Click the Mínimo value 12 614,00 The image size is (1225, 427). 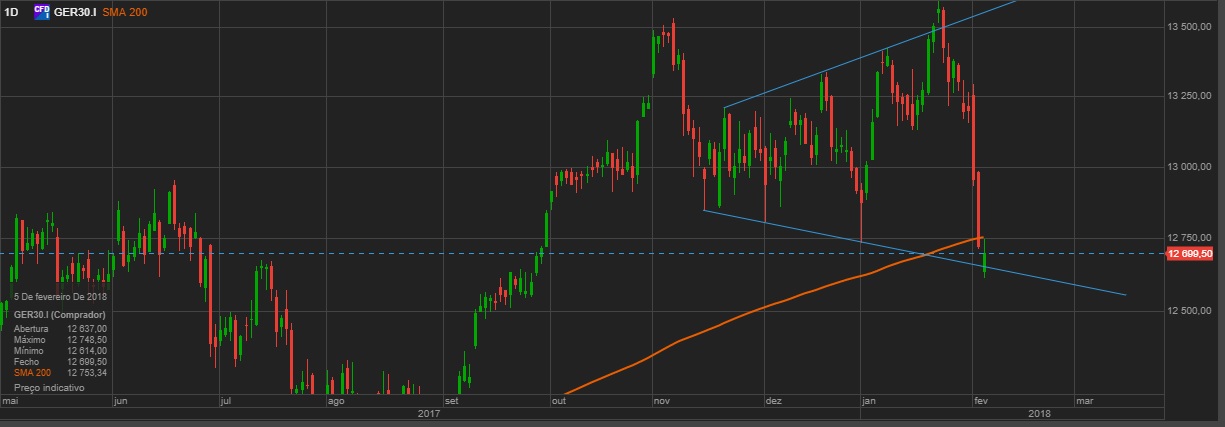(x=87, y=351)
